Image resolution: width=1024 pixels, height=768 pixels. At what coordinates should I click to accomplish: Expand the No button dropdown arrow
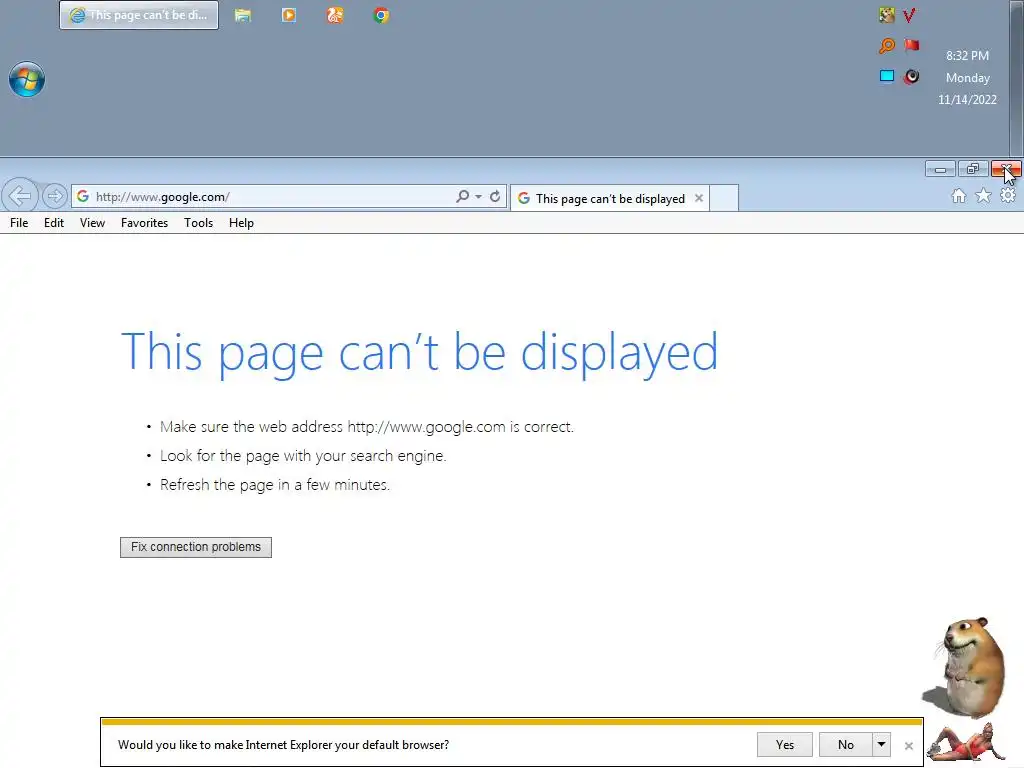(882, 744)
